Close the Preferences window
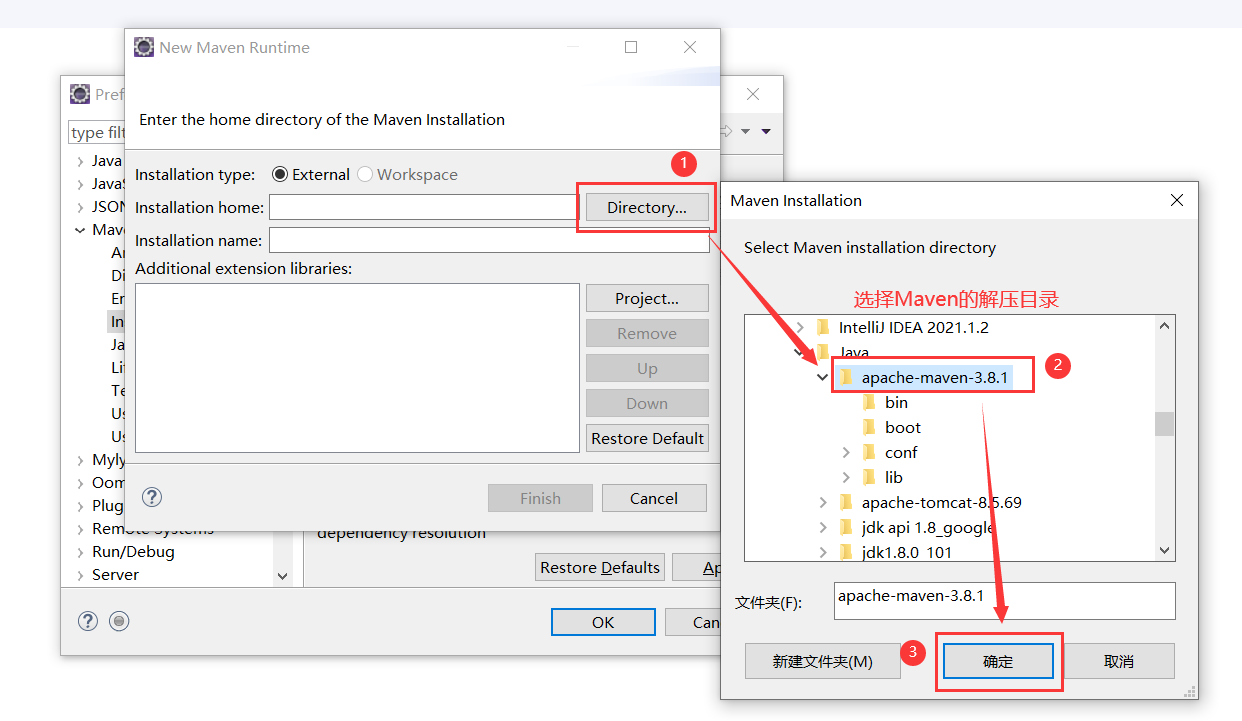1242x721 pixels. click(753, 94)
